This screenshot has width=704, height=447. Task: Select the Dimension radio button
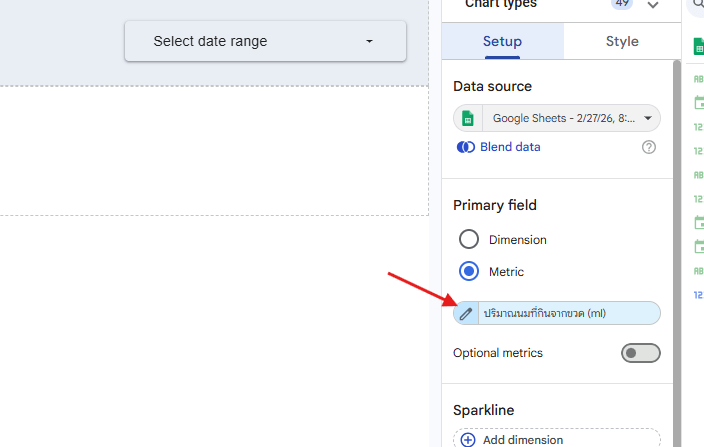click(x=469, y=240)
